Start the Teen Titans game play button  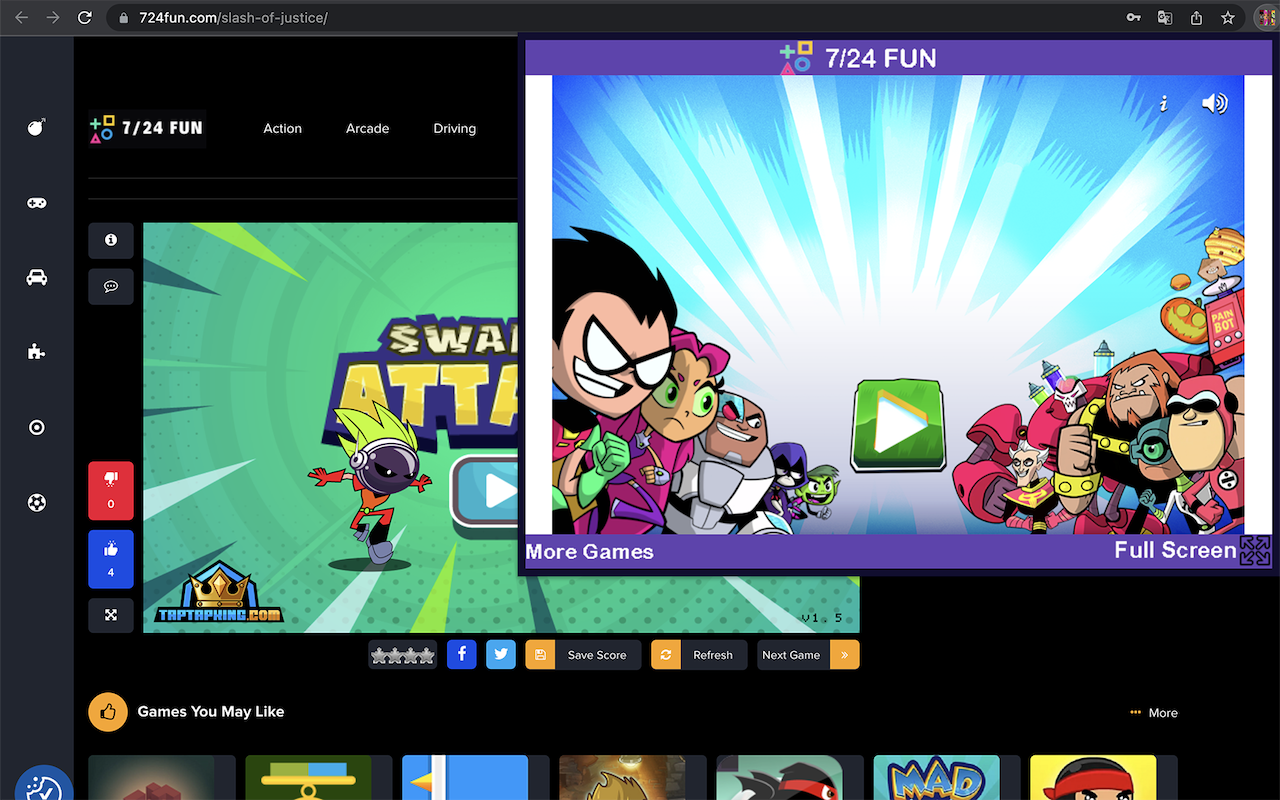click(x=899, y=426)
